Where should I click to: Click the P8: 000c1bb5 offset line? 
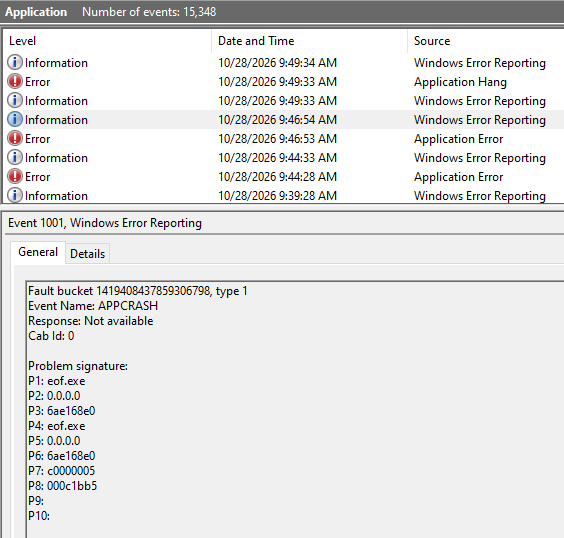pos(63,486)
